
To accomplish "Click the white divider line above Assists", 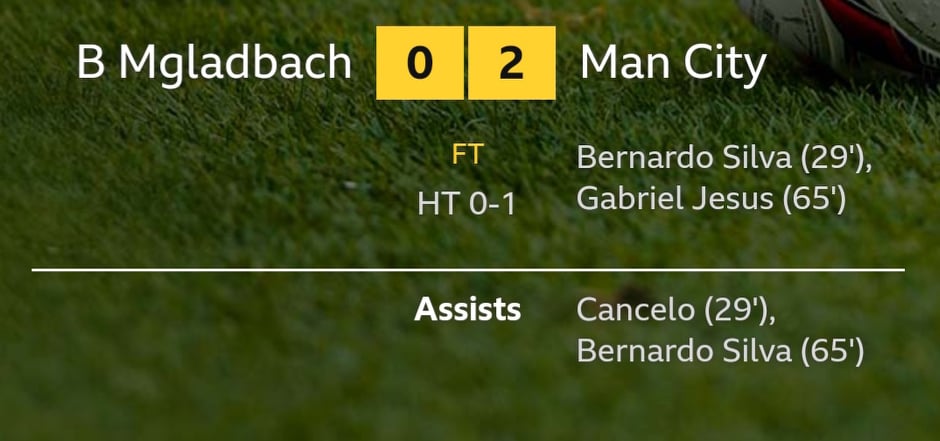I will tap(468, 270).
